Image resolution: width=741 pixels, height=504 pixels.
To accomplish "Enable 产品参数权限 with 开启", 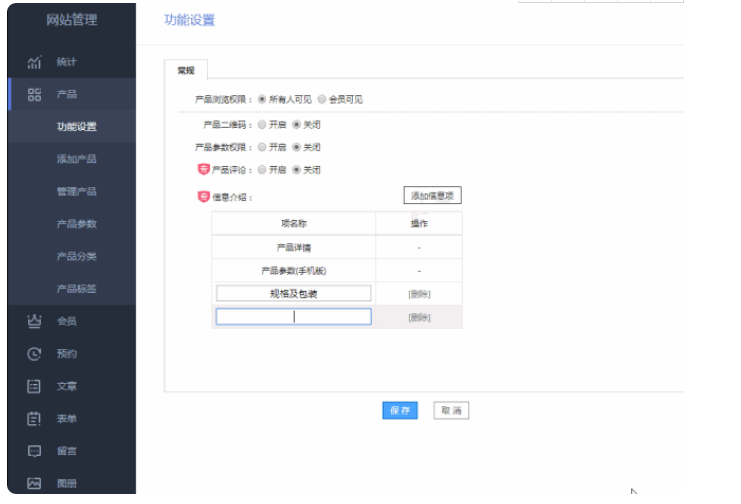I will [262, 148].
